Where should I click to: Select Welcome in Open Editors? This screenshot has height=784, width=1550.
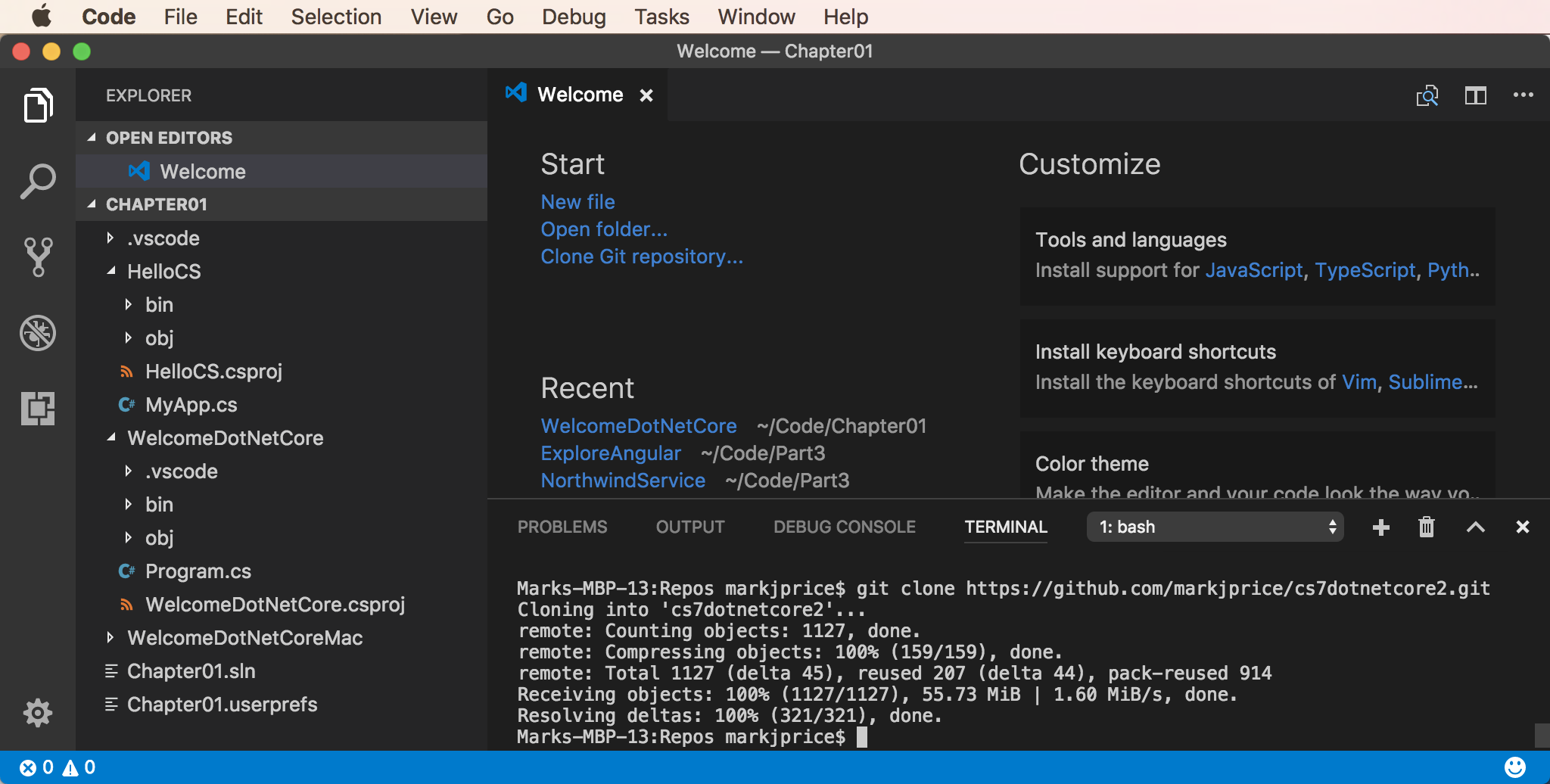[282, 171]
